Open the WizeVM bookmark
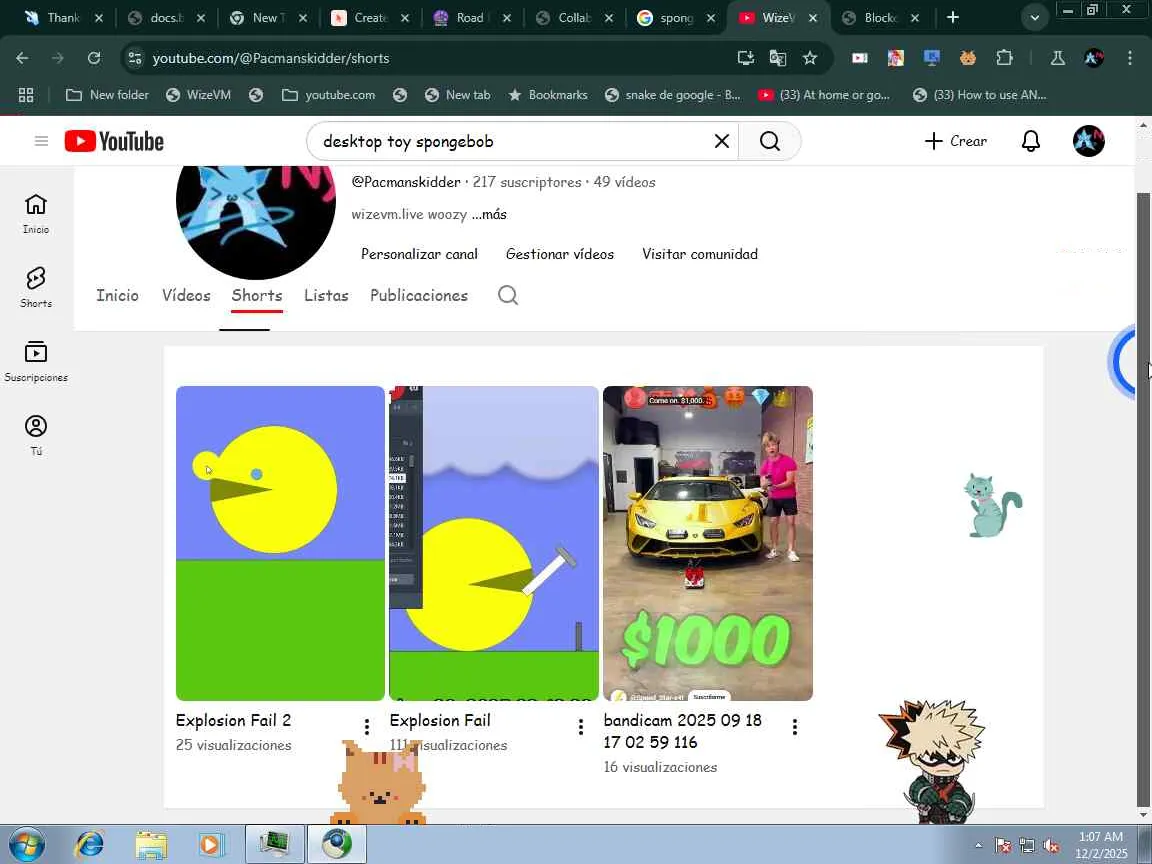 [198, 95]
